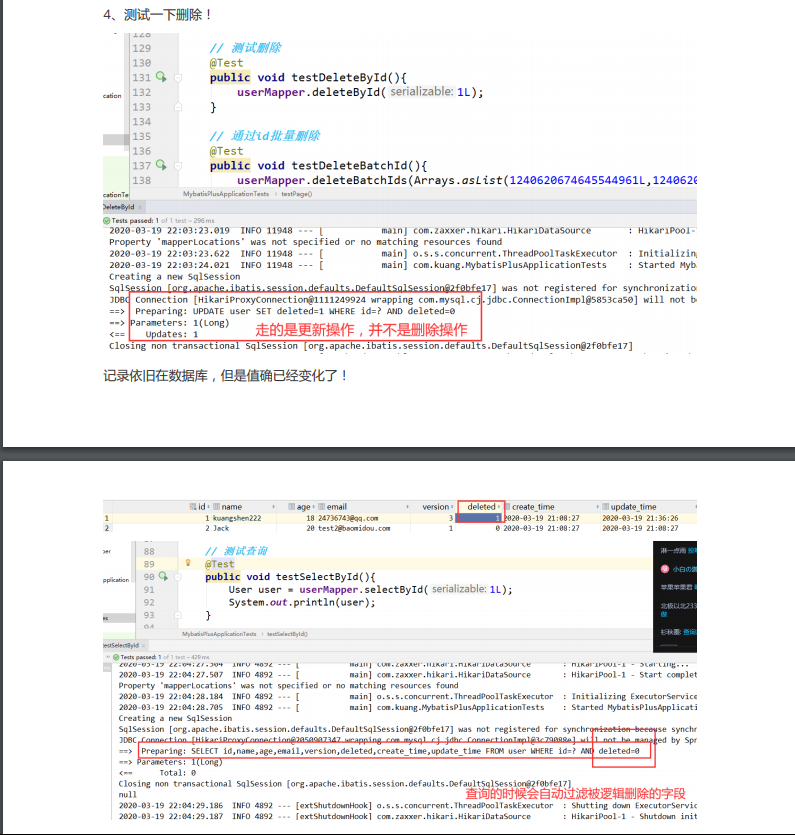Click the light bulb intention icon beside @Test
This screenshot has width=795, height=835.
187,563
